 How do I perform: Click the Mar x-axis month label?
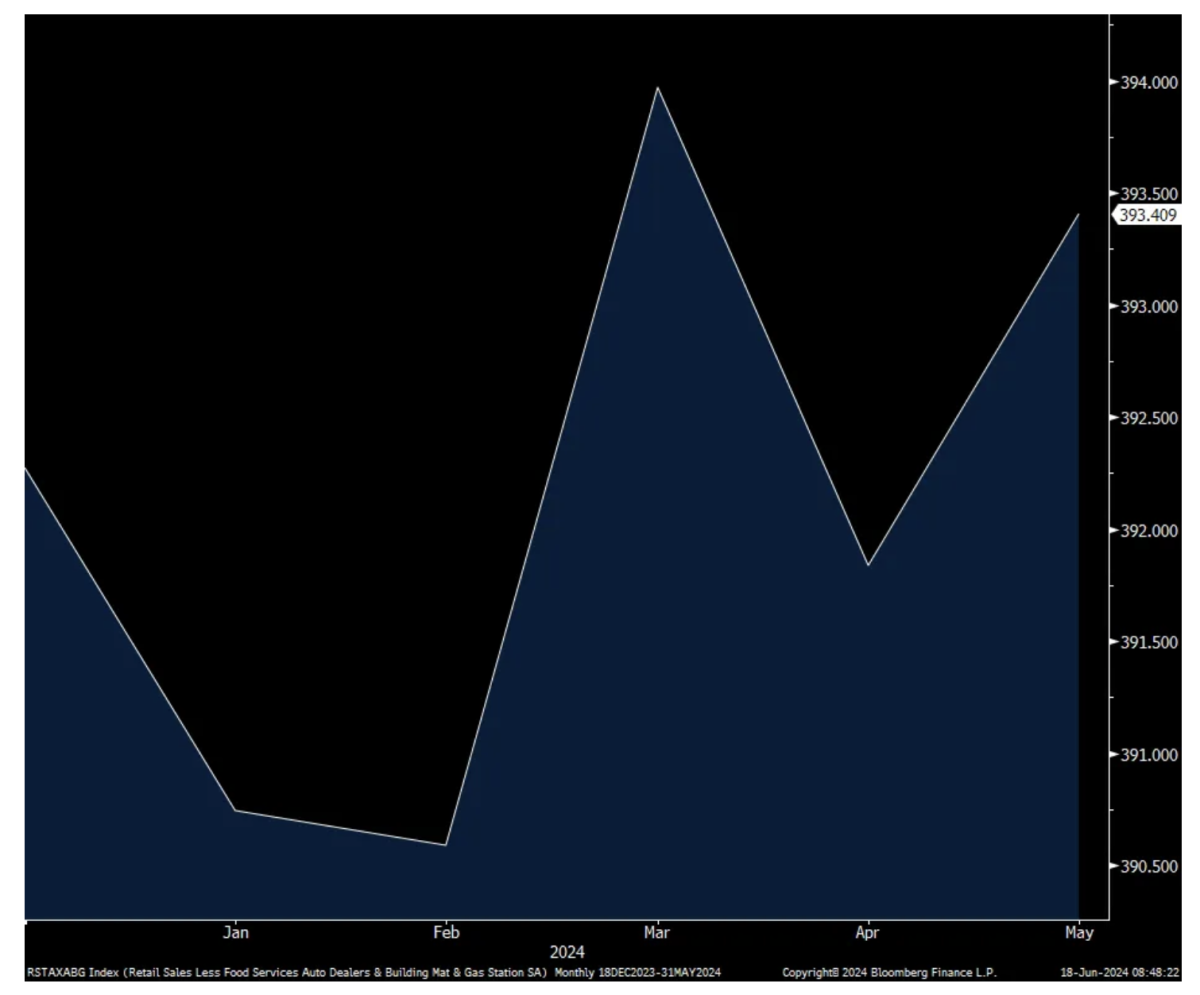point(657,933)
